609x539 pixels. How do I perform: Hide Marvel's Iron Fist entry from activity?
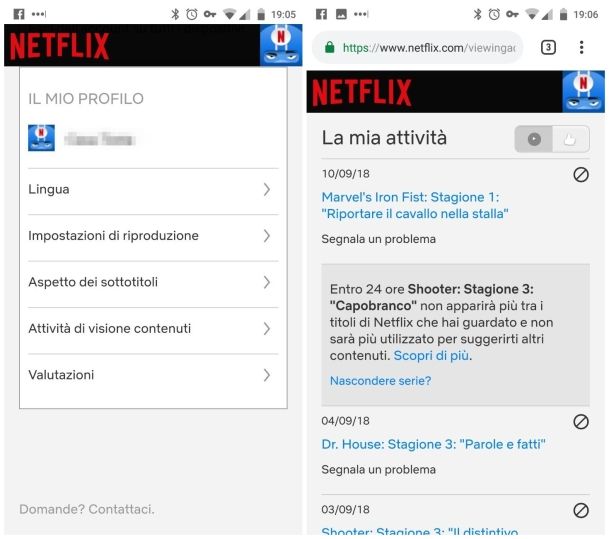581,175
